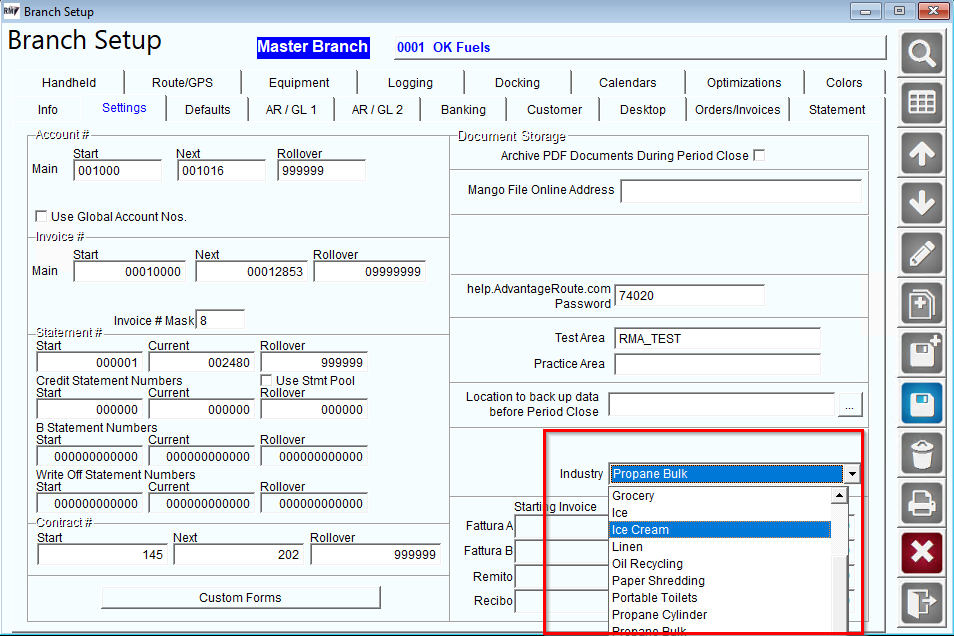Choose Portable Toilets industry option
This screenshot has height=636, width=954.
point(720,598)
